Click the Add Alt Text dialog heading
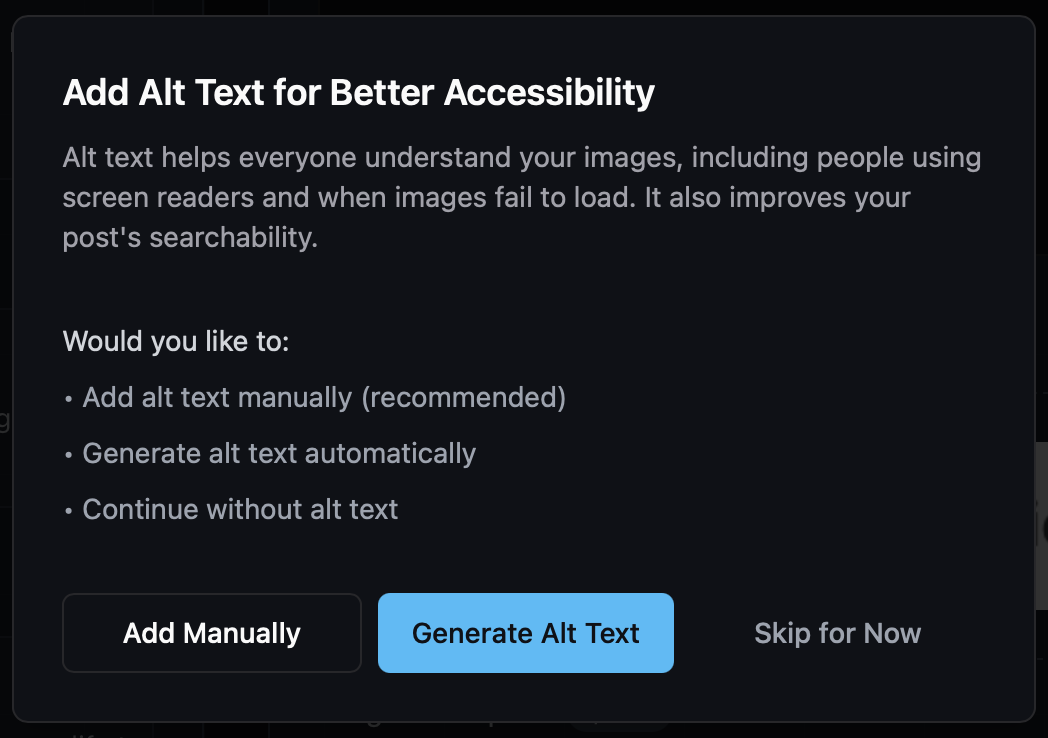The image size is (1048, 738). pos(358,92)
